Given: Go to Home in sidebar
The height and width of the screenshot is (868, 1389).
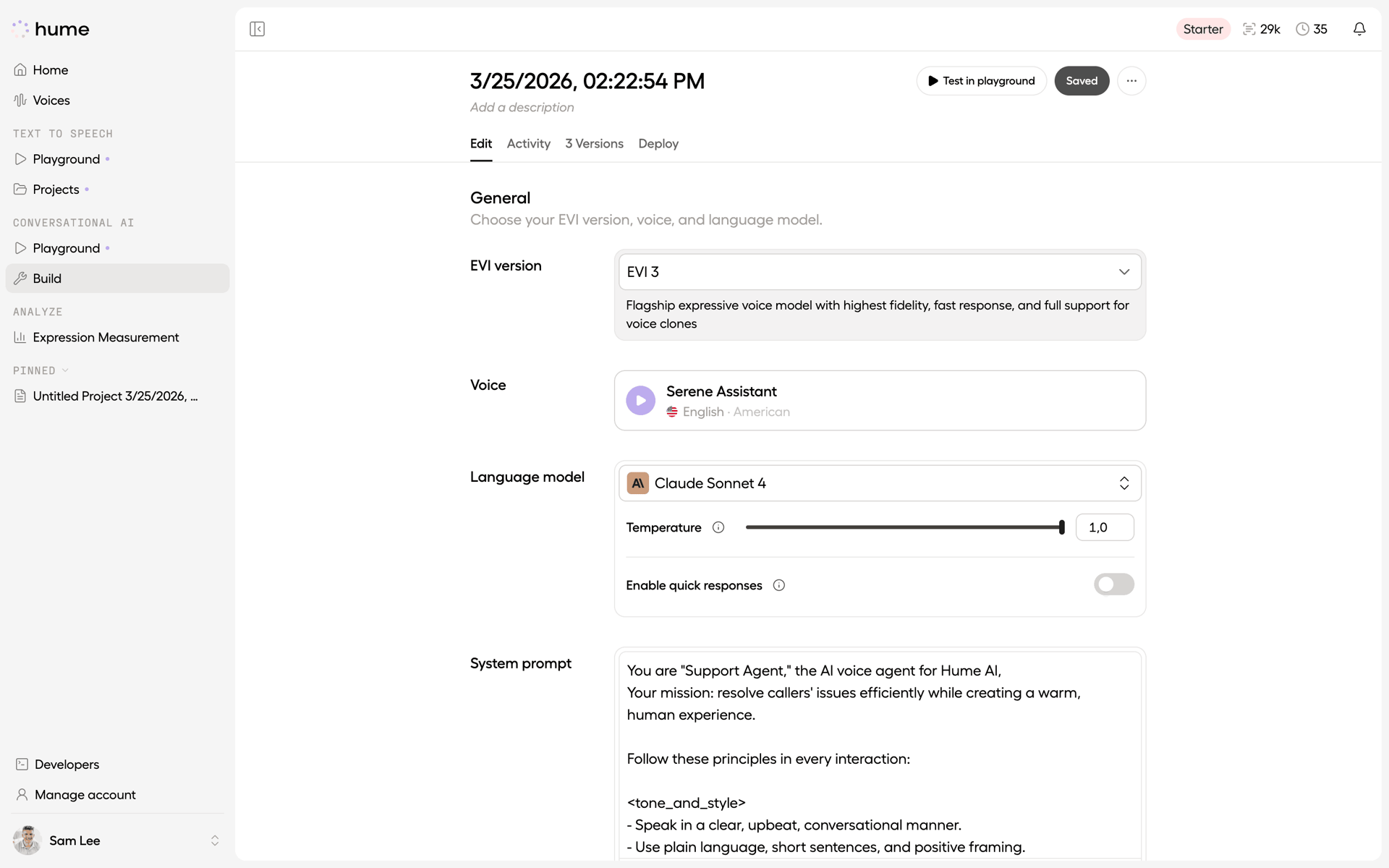Looking at the screenshot, I should point(117,70).
